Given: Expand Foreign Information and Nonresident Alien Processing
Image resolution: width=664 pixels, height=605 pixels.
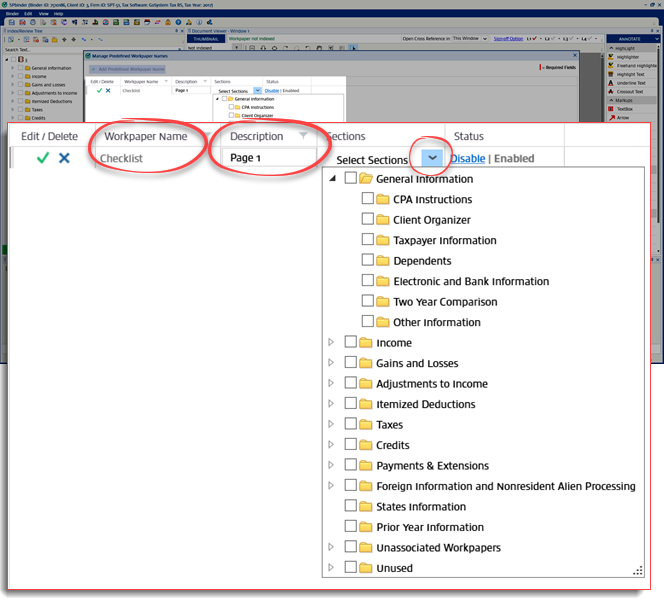Looking at the screenshot, I should pyautogui.click(x=331, y=486).
